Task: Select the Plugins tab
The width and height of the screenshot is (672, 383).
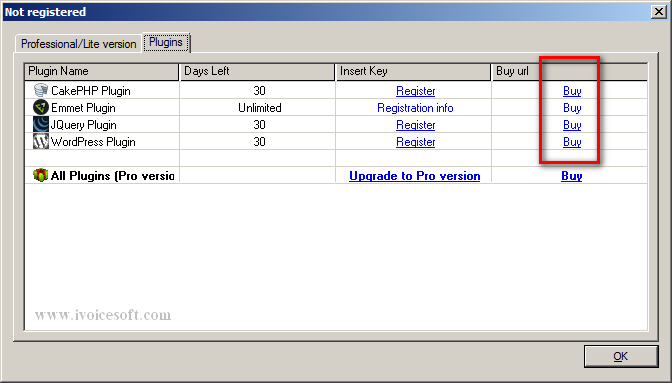Action: [166, 42]
